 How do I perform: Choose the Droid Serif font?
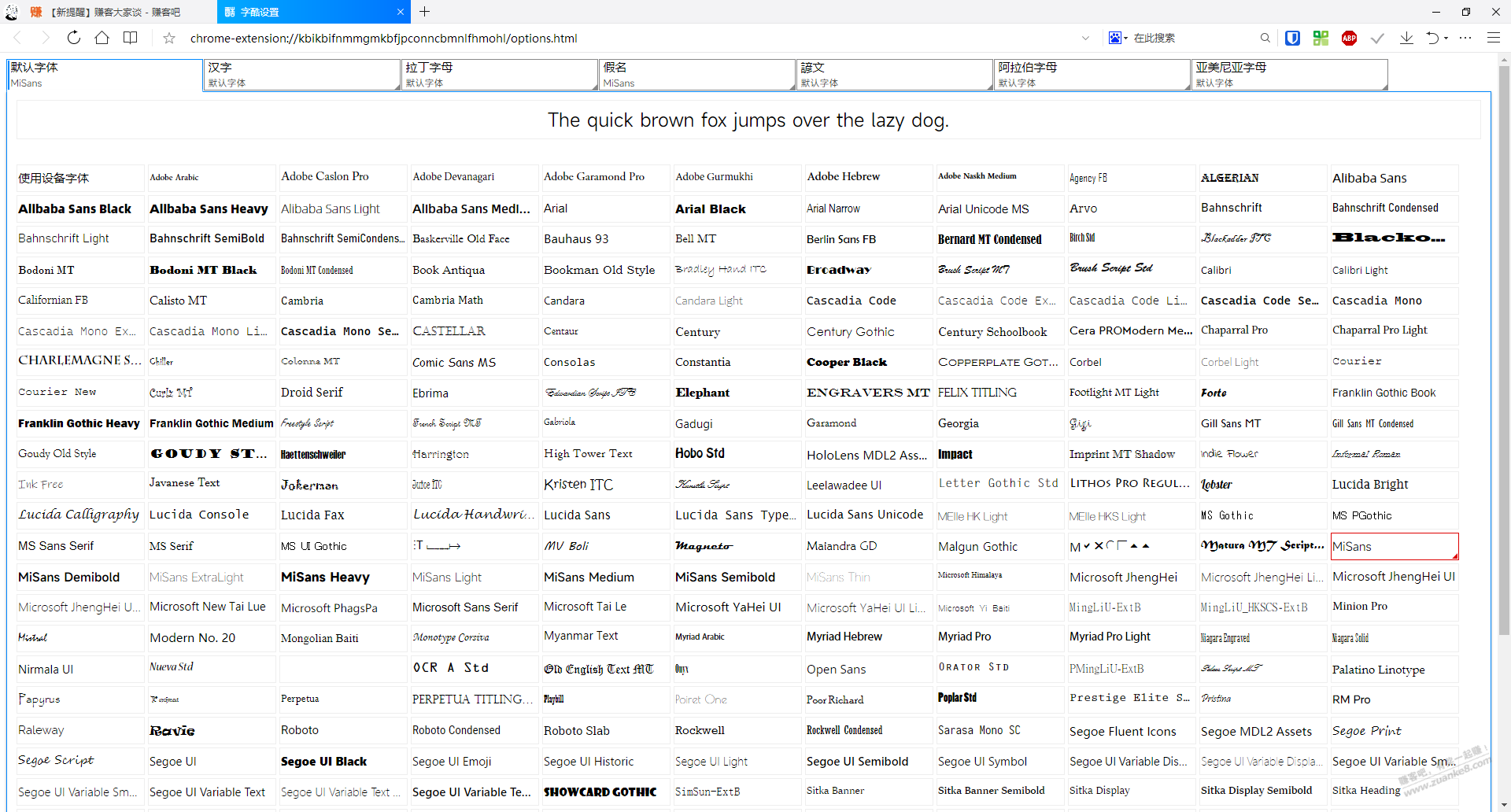point(342,392)
